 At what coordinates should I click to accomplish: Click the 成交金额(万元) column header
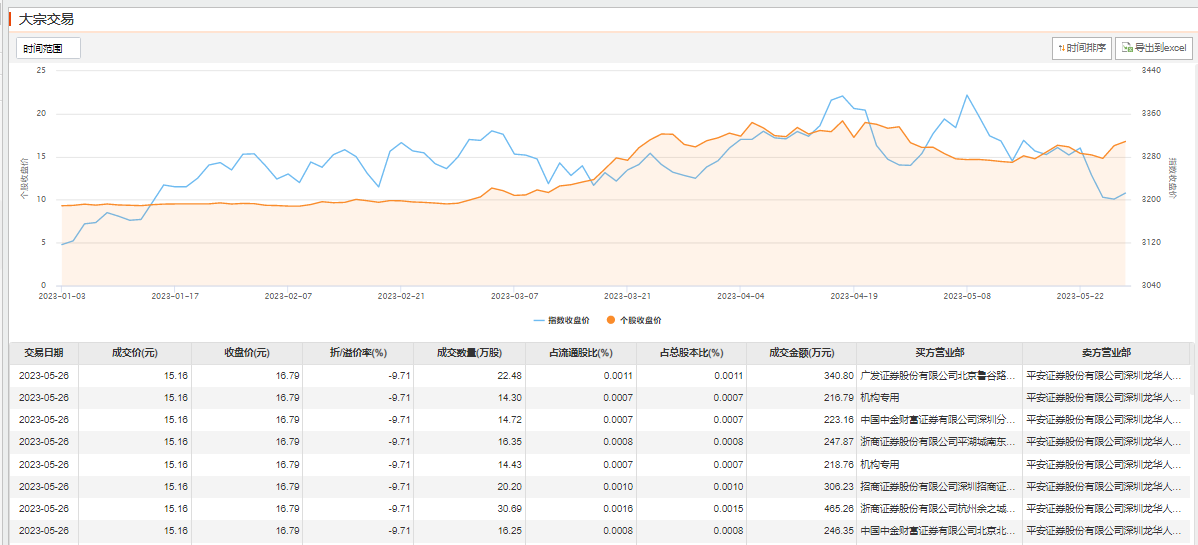point(802,353)
